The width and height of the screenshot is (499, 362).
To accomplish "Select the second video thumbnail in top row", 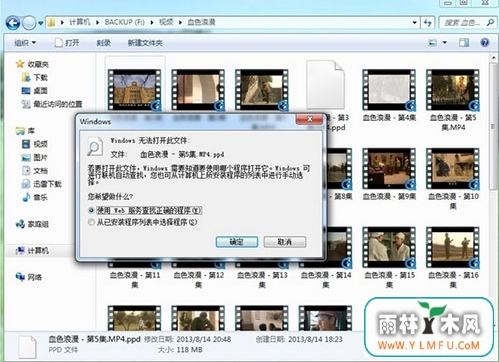I will (x=198, y=90).
